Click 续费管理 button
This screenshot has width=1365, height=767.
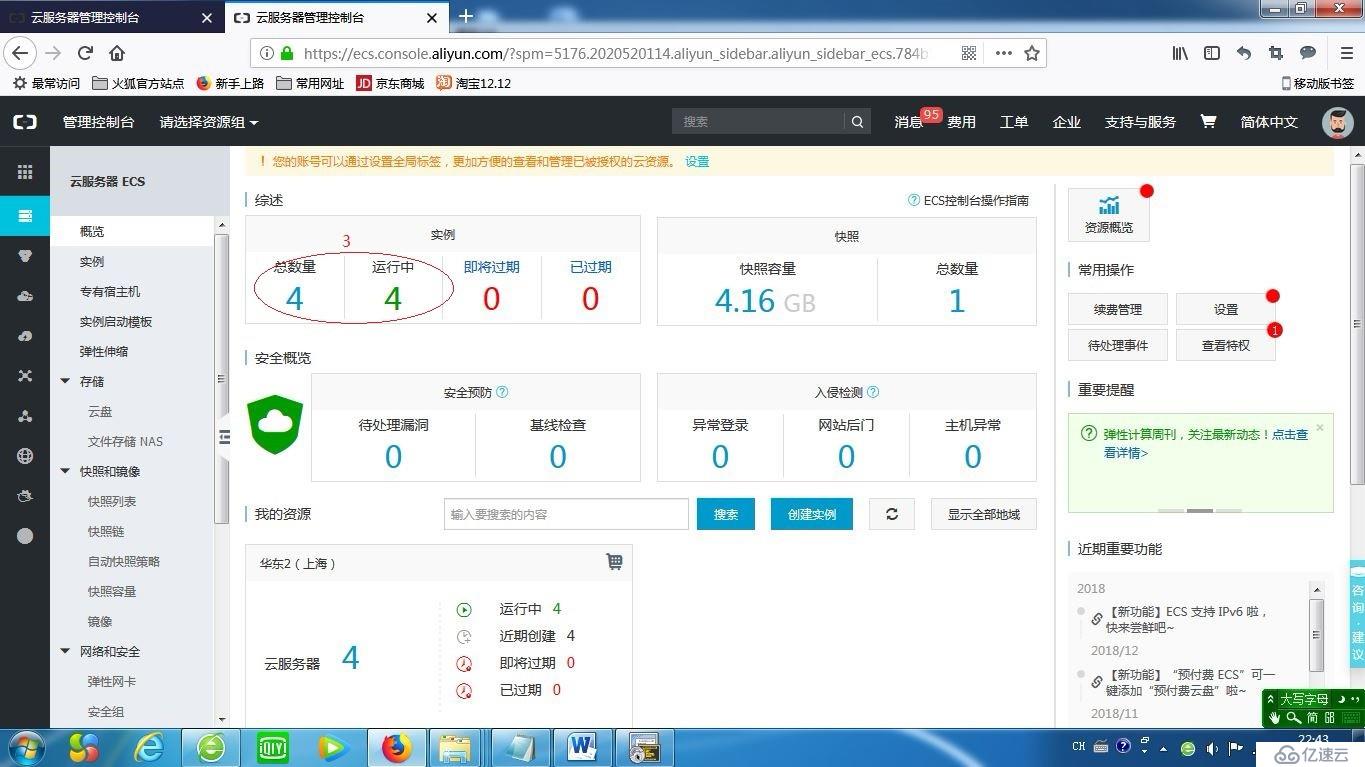pos(1118,309)
